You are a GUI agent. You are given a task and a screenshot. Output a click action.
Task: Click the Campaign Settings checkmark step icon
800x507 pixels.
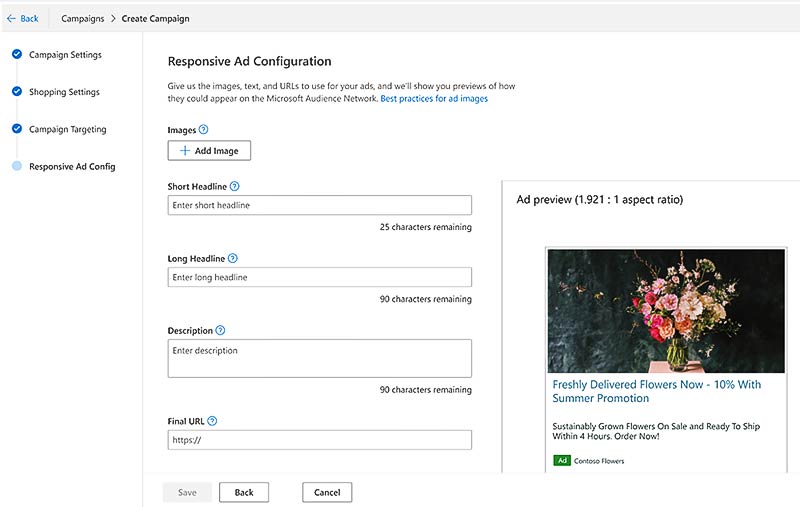point(17,54)
